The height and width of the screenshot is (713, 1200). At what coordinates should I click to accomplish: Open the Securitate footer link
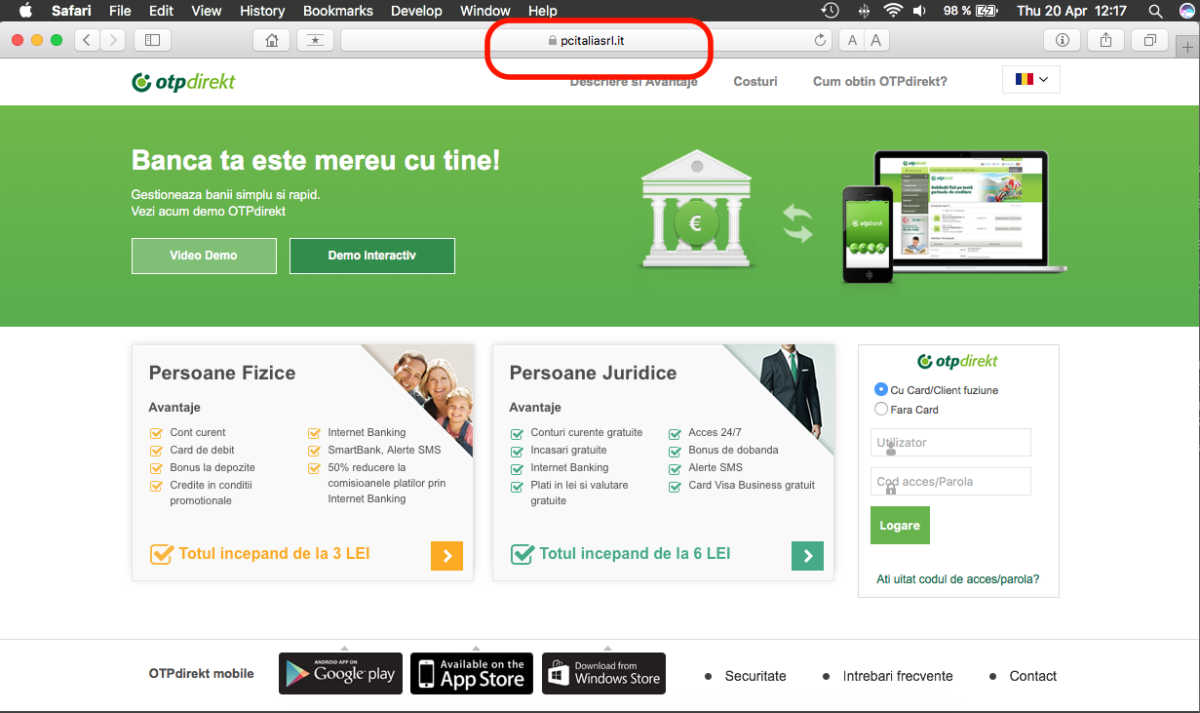[x=755, y=676]
